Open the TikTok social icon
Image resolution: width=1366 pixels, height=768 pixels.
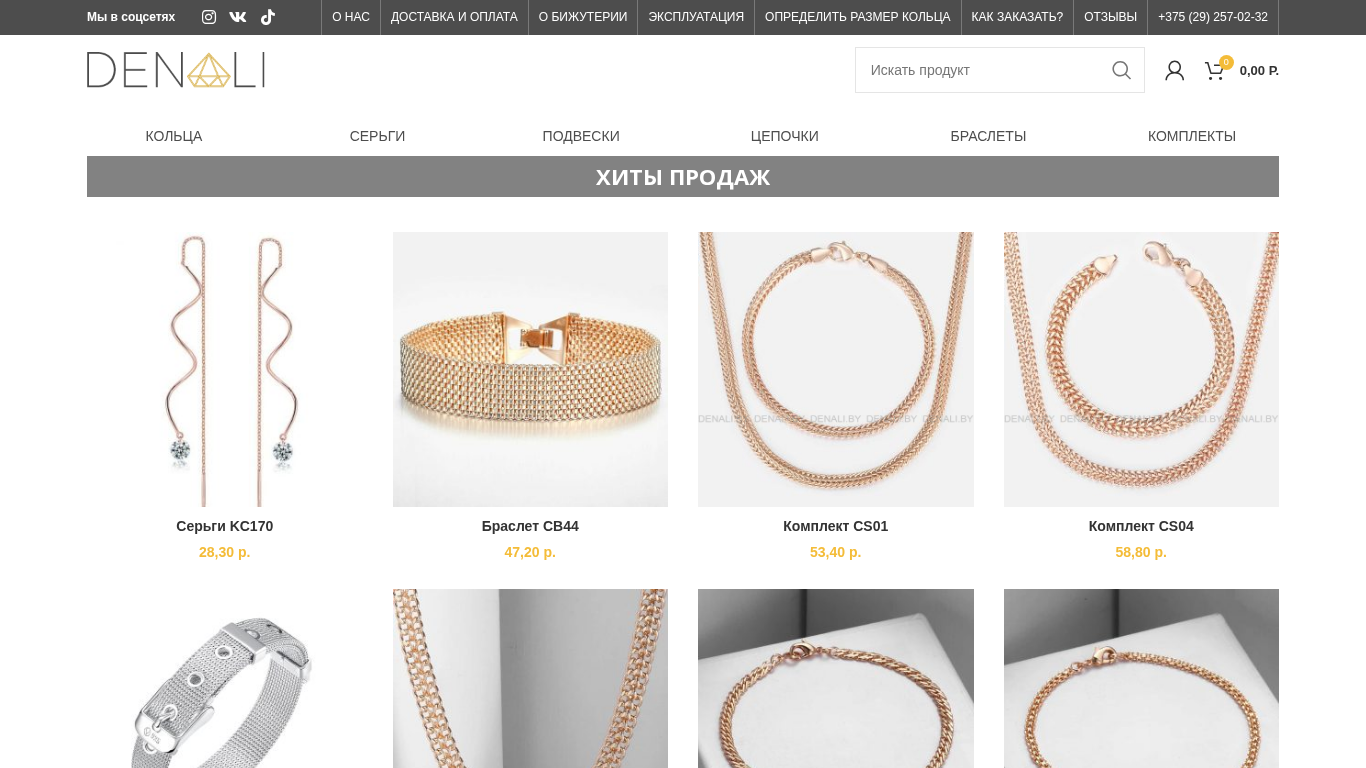[x=268, y=17]
